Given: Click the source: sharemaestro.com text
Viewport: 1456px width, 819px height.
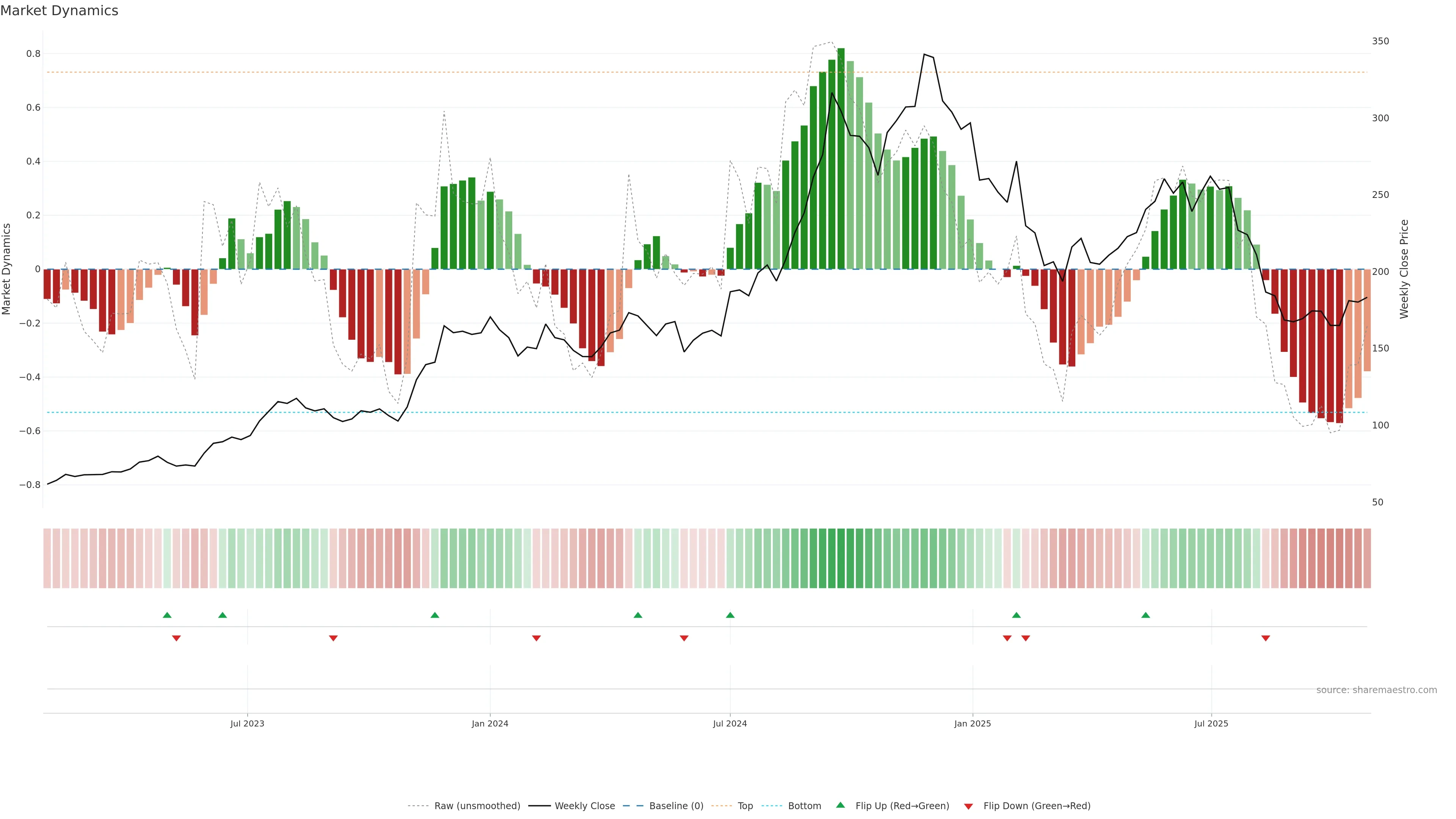Looking at the screenshot, I should pyautogui.click(x=1376, y=690).
